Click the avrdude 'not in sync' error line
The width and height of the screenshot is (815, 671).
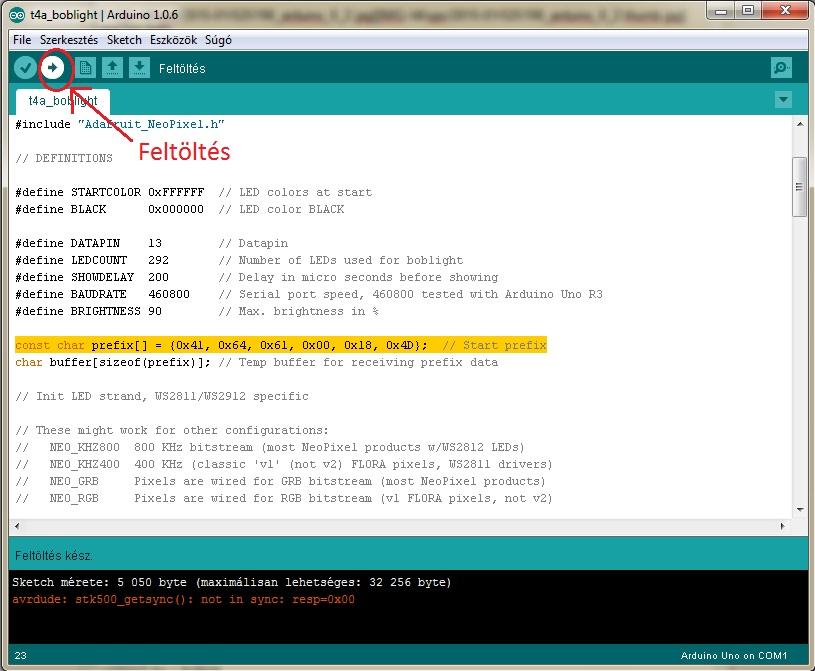tap(183, 599)
